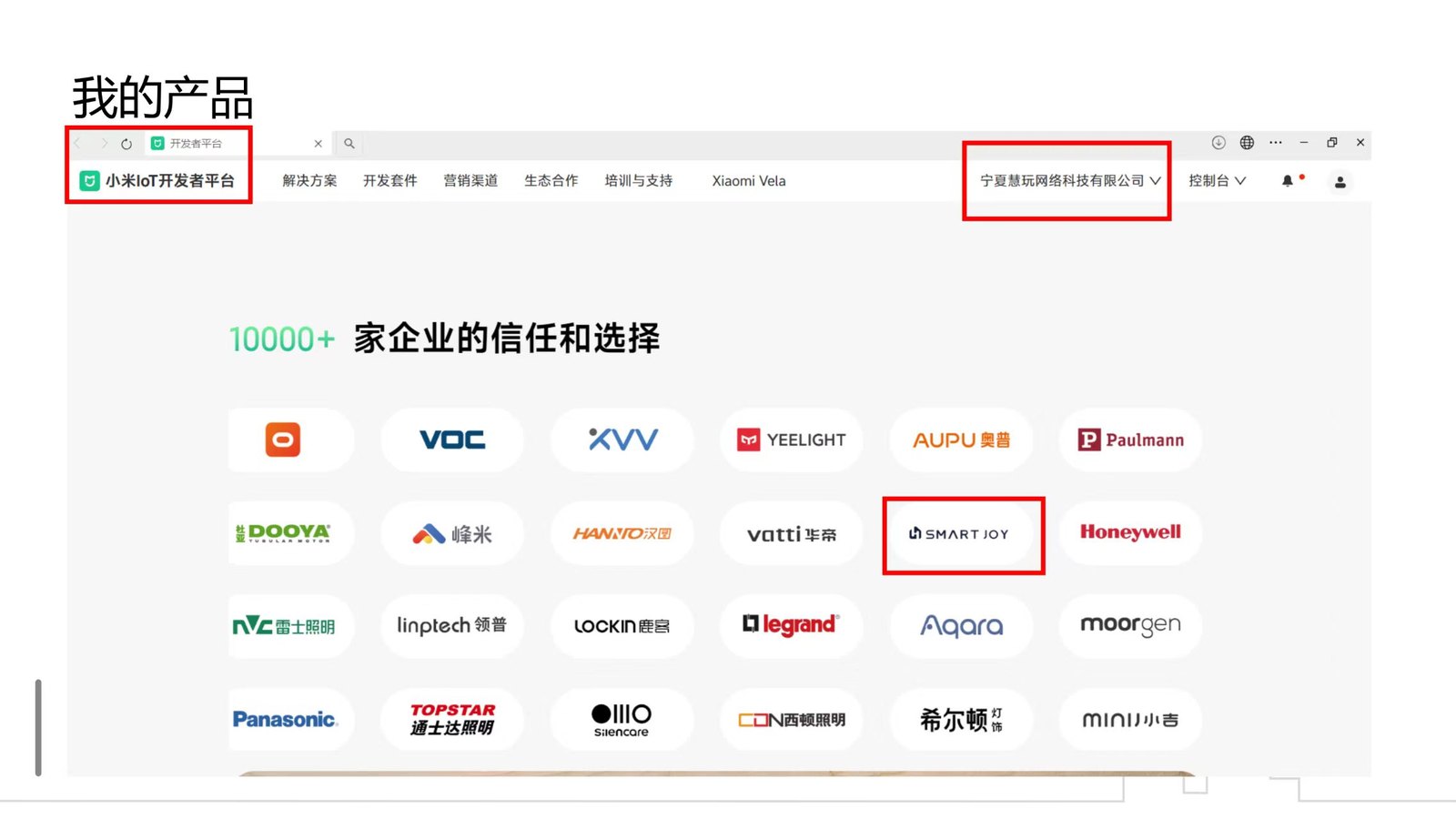Click the Honeywell brand logo
Image resolution: width=1456 pixels, height=819 pixels.
[x=1131, y=533]
